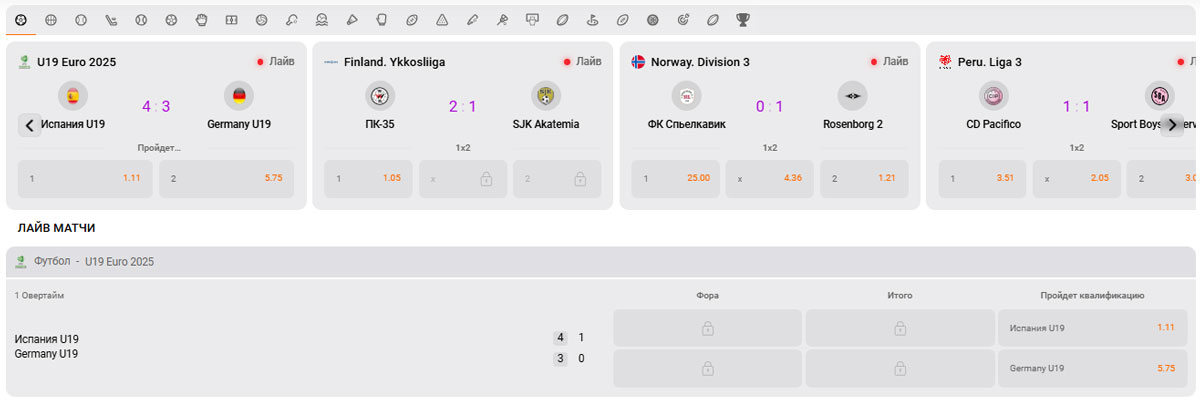1200x400 pixels.
Task: Open the basketball sport icon
Action: pos(51,20)
